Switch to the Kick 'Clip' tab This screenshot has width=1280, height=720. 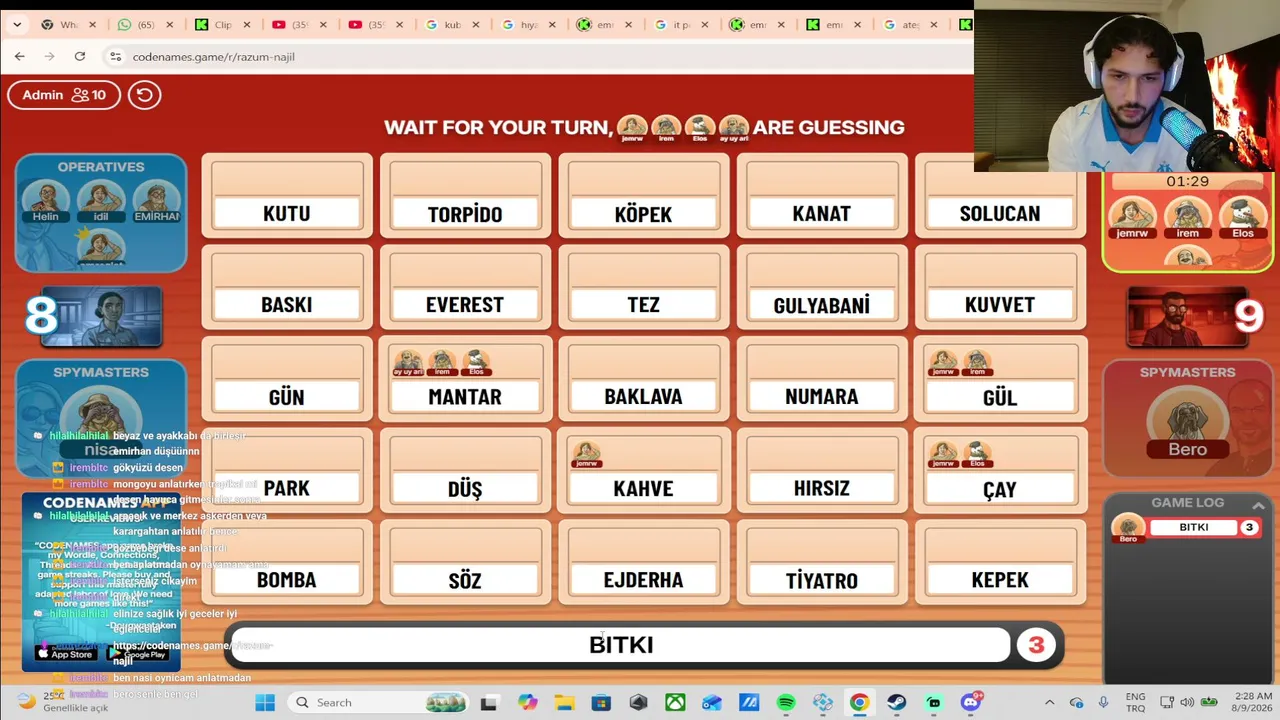tap(216, 25)
